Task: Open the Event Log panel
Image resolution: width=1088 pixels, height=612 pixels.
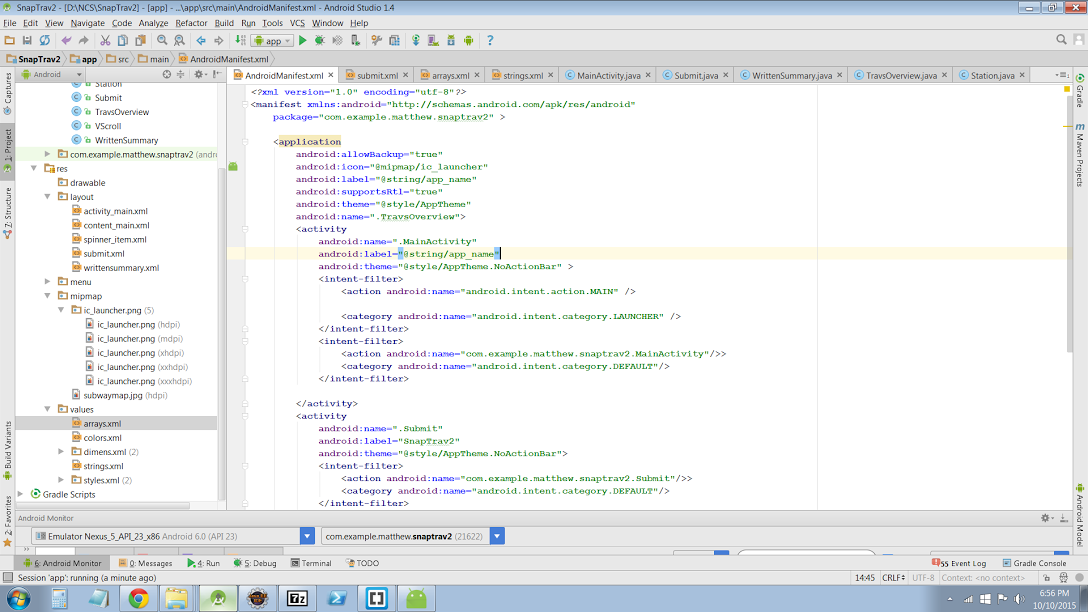Action: (x=963, y=563)
